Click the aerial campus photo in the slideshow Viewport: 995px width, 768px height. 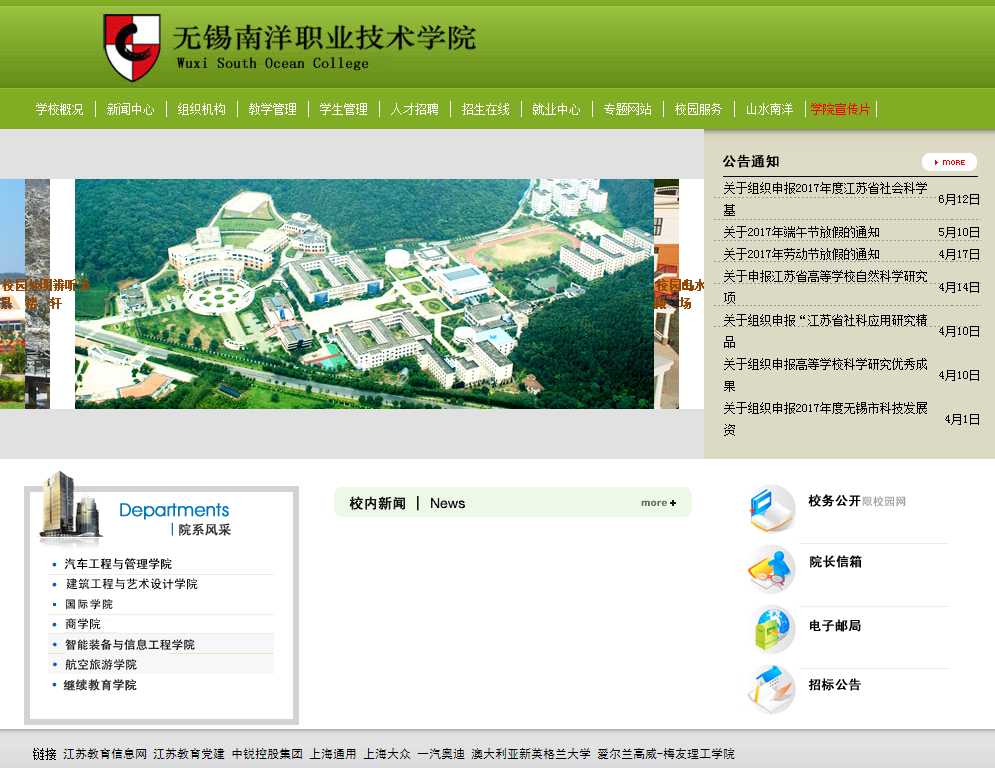[x=364, y=294]
